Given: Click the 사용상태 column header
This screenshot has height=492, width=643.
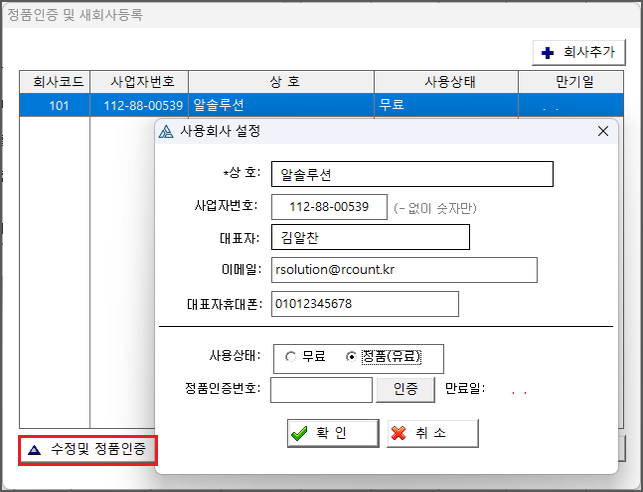Looking at the screenshot, I should pos(447,82).
